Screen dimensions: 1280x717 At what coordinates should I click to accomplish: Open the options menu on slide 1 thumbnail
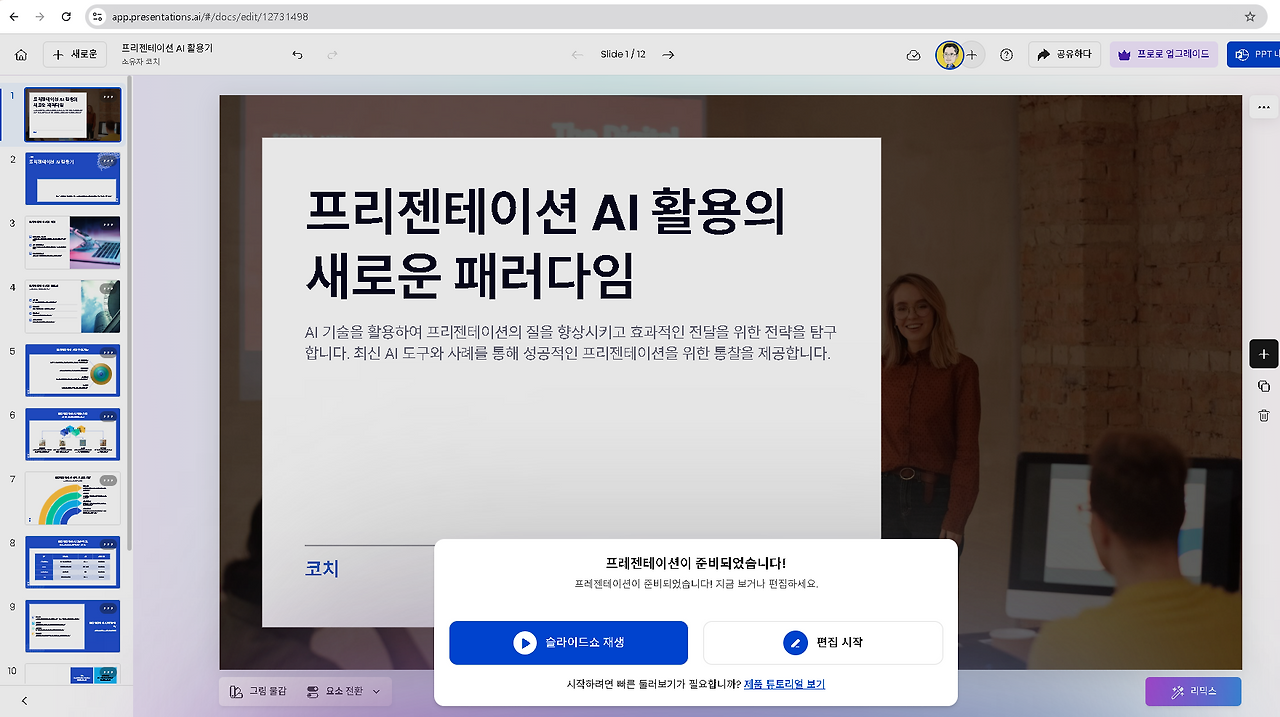tap(108, 99)
